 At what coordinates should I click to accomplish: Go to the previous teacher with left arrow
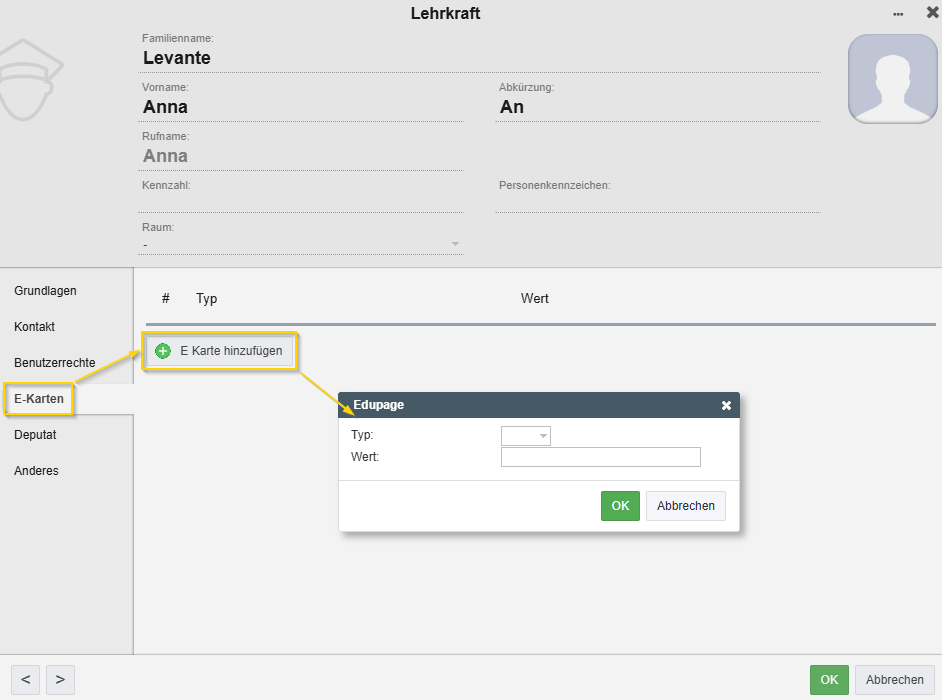(x=25, y=680)
